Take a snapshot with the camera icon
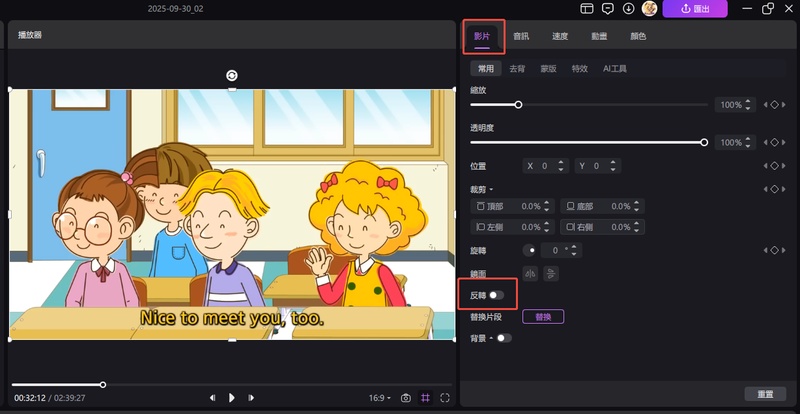The height and width of the screenshot is (414, 800). pyautogui.click(x=406, y=398)
